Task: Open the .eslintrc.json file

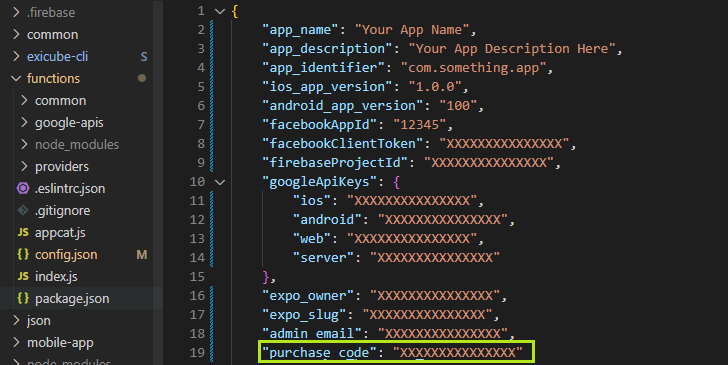Action: pyautogui.click(x=70, y=189)
